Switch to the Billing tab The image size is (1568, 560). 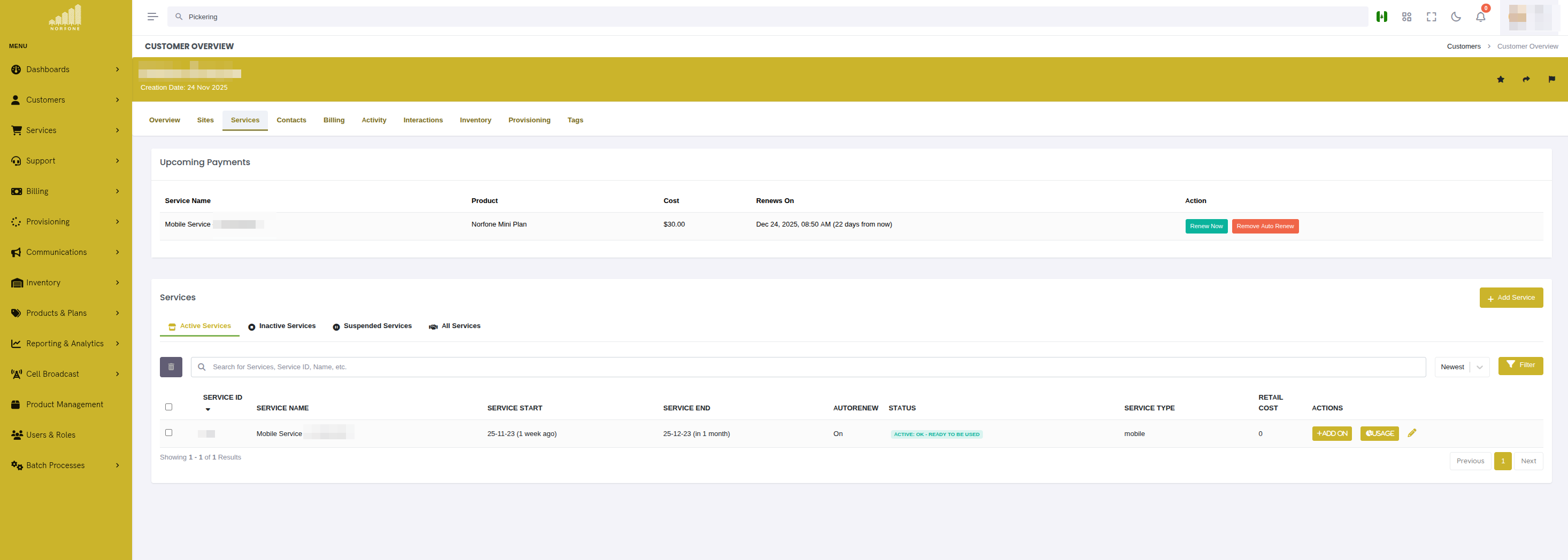[334, 120]
